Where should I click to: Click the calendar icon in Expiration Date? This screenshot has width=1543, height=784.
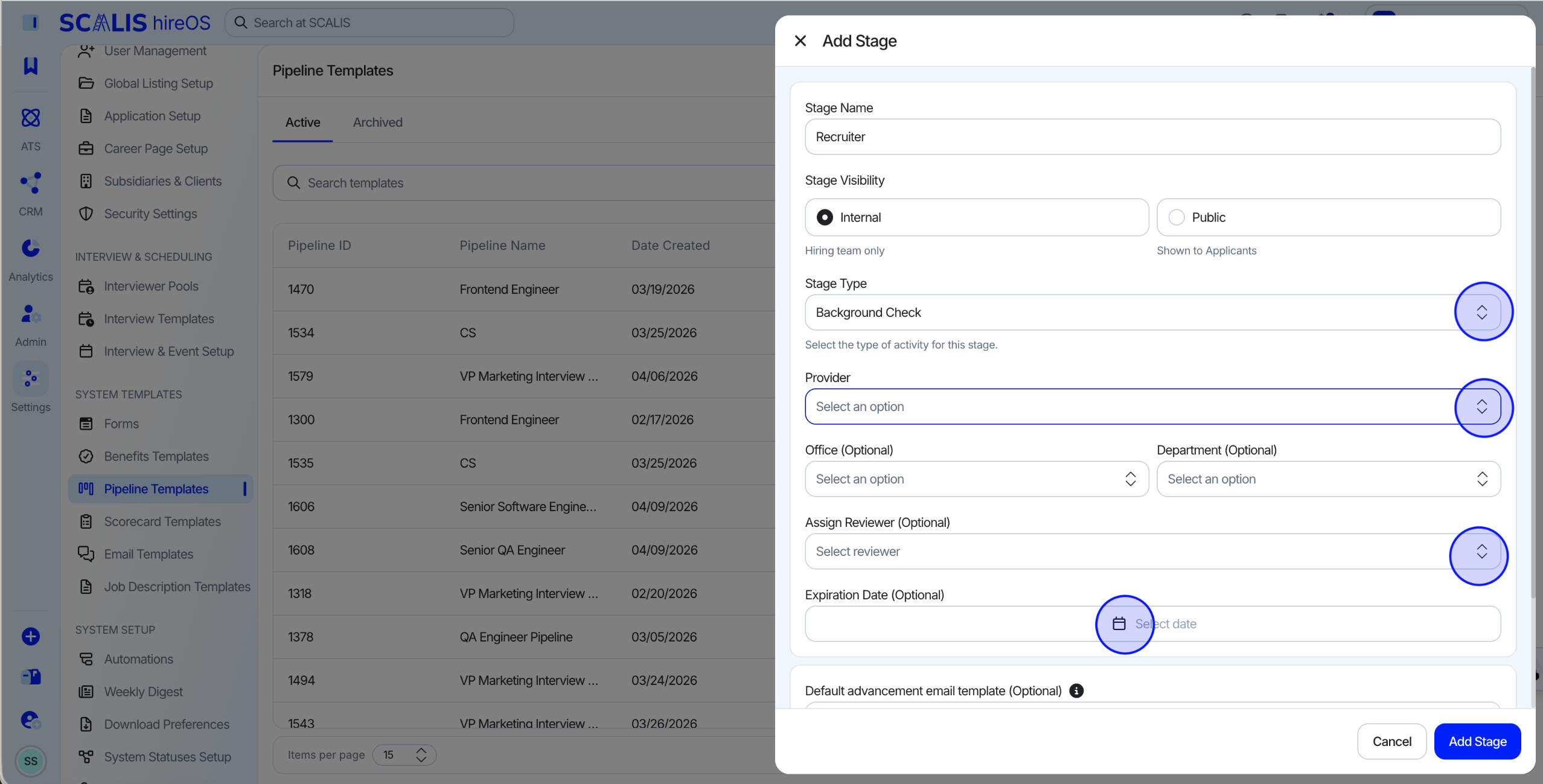1119,623
